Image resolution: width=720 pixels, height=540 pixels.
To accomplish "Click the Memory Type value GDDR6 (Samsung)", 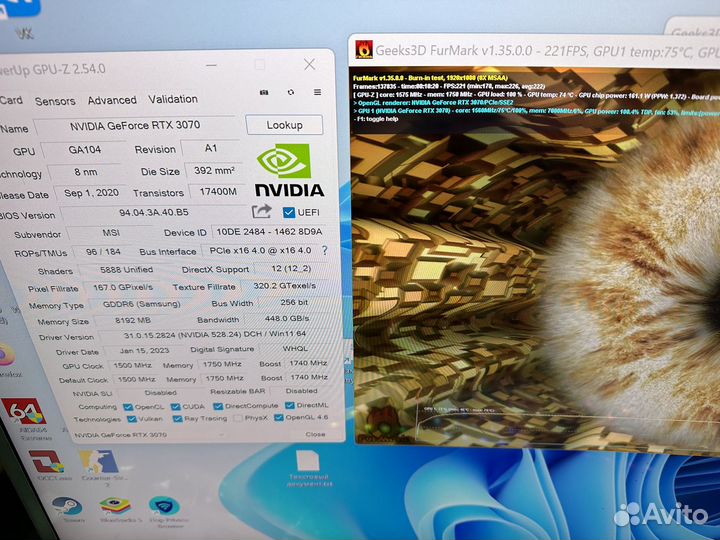I will point(141,304).
